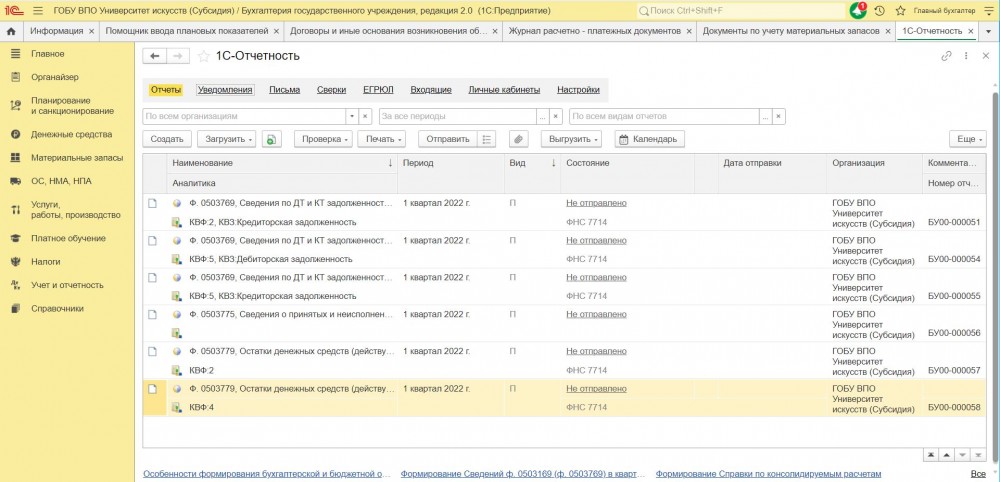Click the home tab icon
The width and height of the screenshot is (1000, 482).
tap(11, 31)
